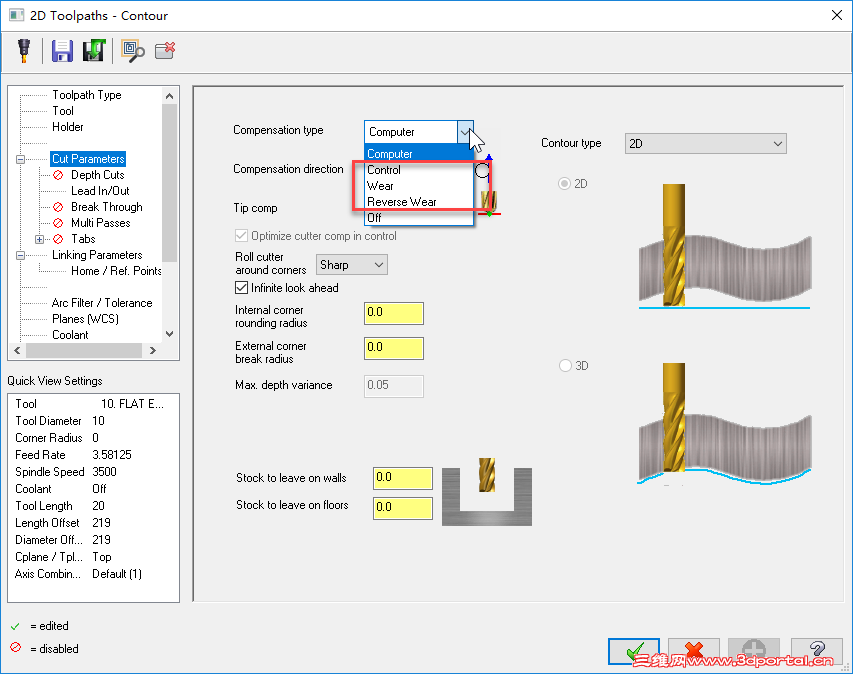This screenshot has height=674, width=853.
Task: Click the question mark help button
Action: tap(816, 651)
